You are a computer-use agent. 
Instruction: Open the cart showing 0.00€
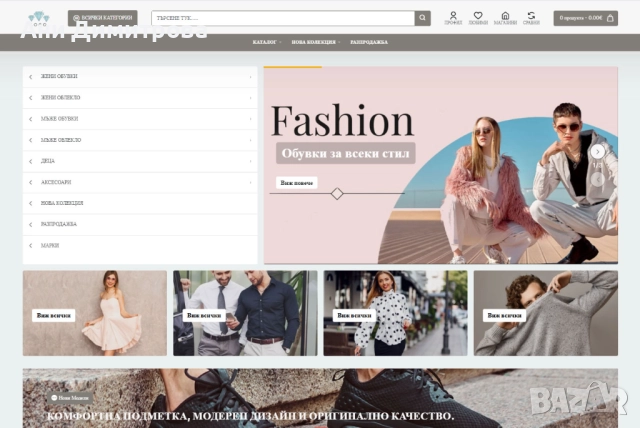(585, 18)
